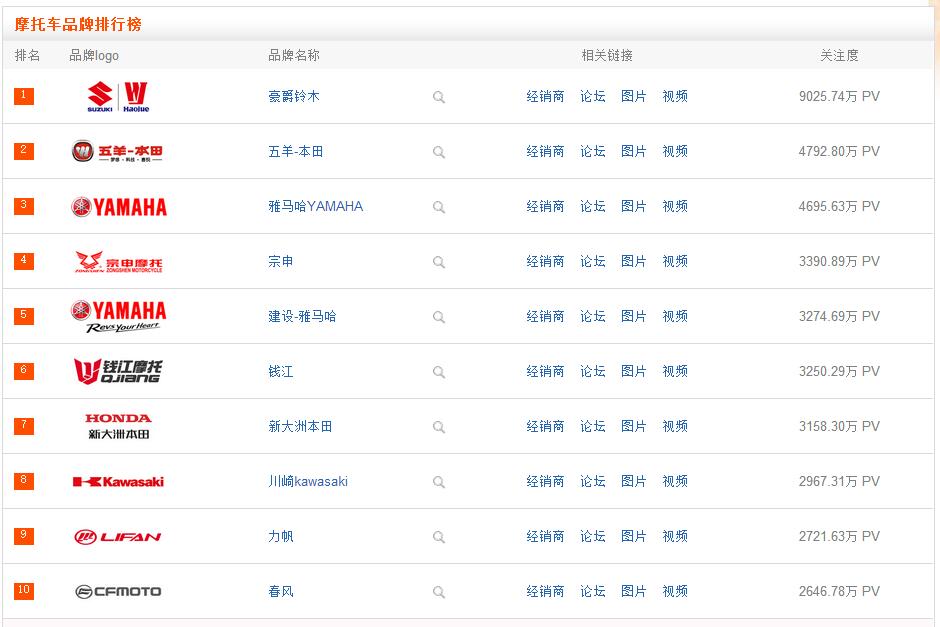Click the search icon next to 宗申
This screenshot has height=627, width=940.
(x=439, y=263)
